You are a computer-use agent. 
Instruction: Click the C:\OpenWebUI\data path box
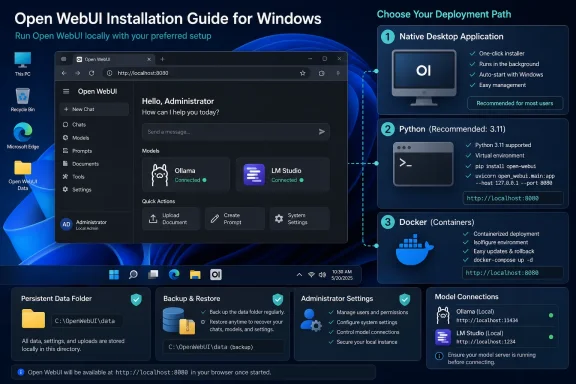pos(87,321)
